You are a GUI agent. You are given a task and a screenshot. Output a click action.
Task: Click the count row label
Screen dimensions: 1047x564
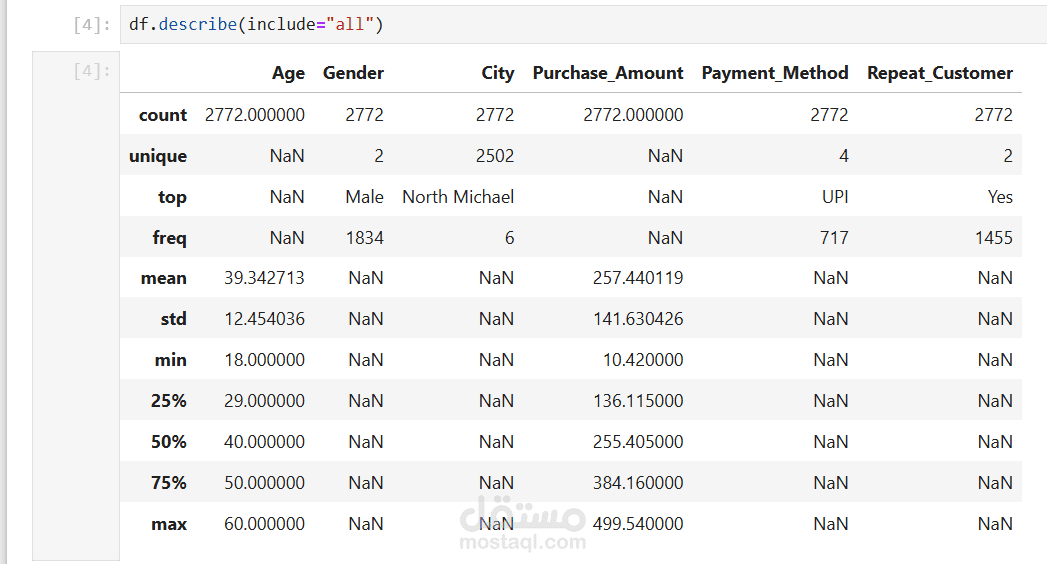163,115
